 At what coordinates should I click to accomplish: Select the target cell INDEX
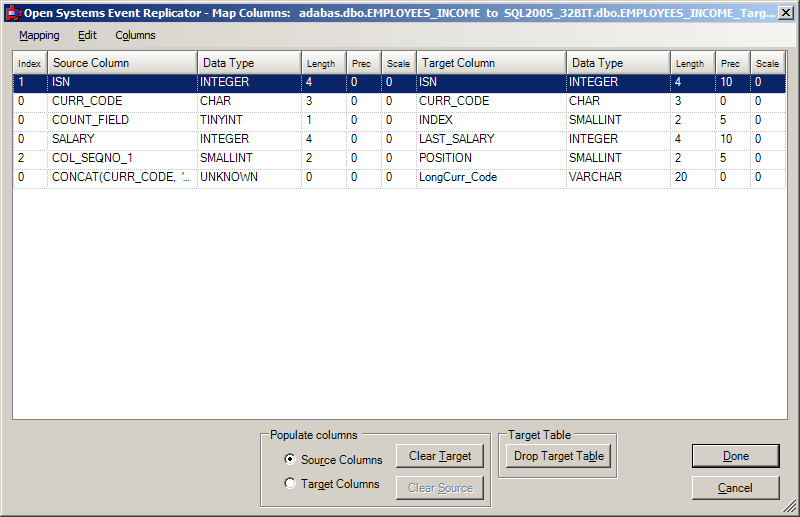491,120
